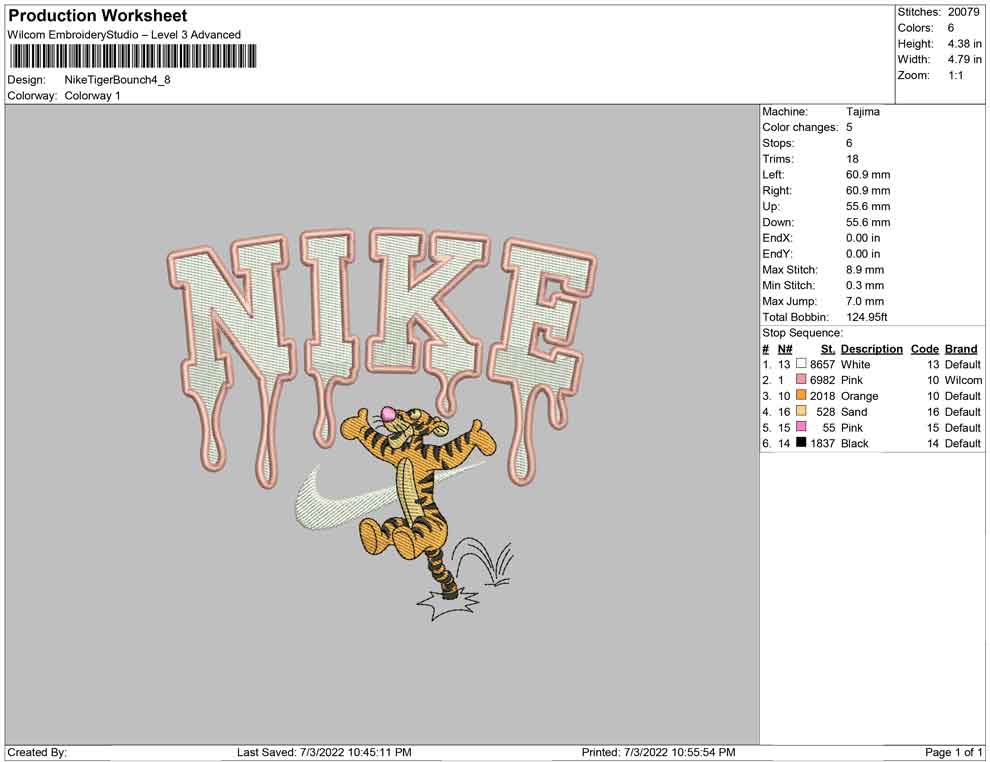Screen dimensions: 990x762
Task: Click the Min Stitch value 0.3 mm
Action: (x=865, y=285)
